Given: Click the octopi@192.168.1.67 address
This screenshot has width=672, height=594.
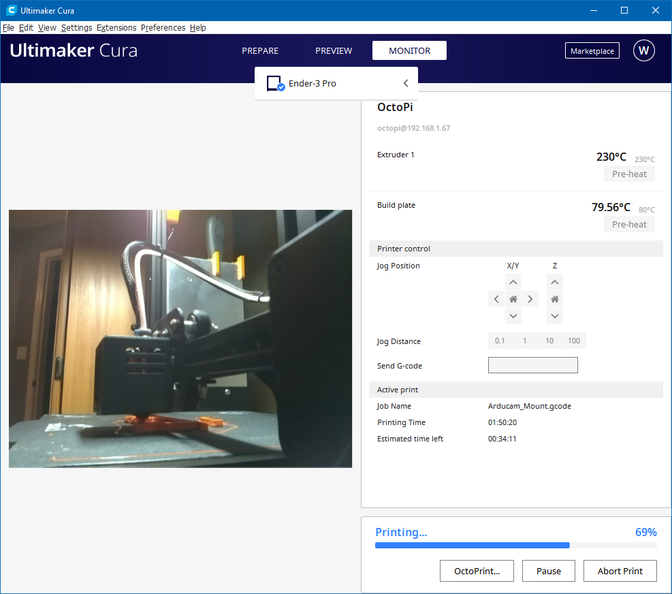Looking at the screenshot, I should 414,128.
